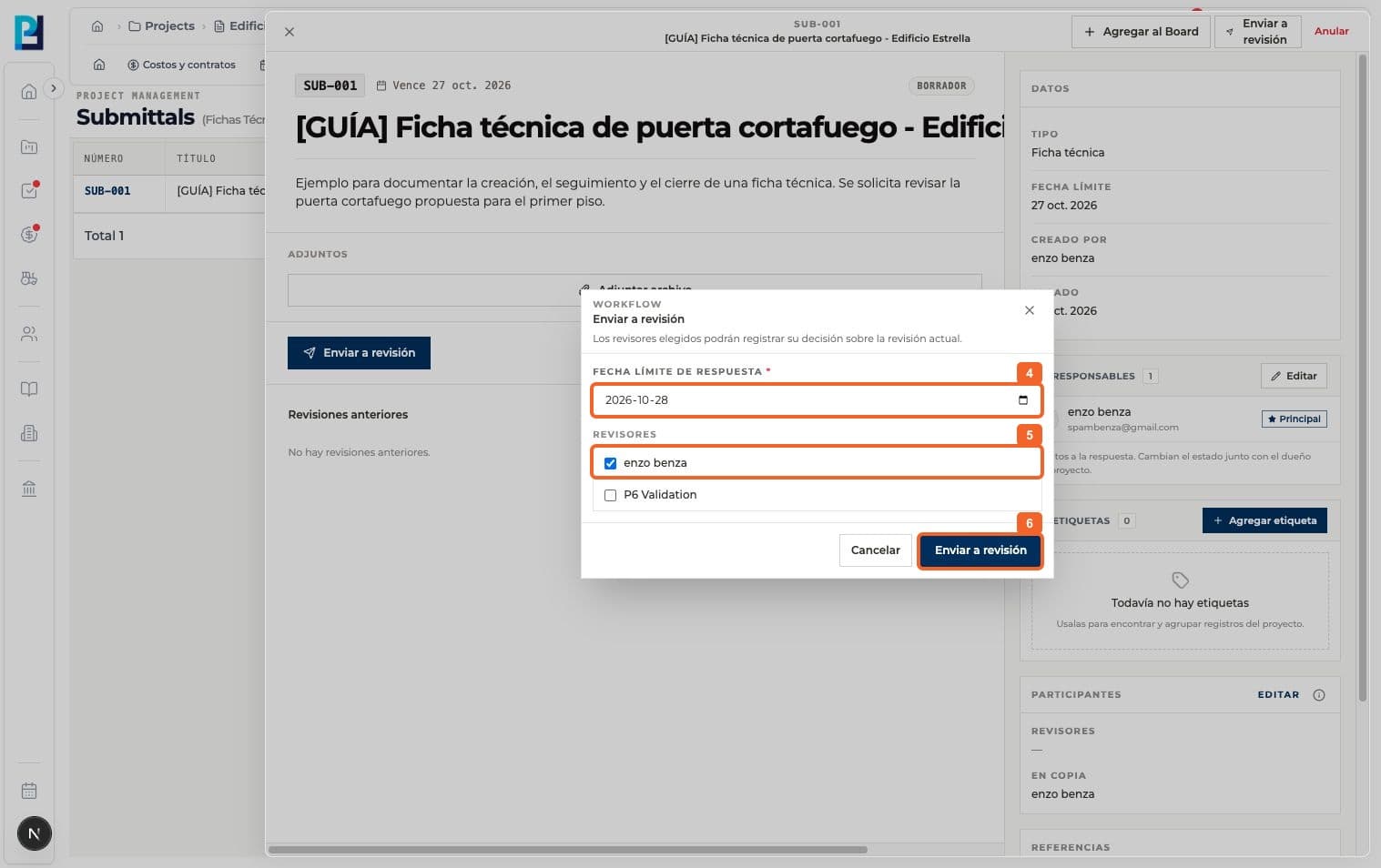Screen dimensions: 1381x868
Task: Open the building icon in sidebar
Action: pos(29,433)
